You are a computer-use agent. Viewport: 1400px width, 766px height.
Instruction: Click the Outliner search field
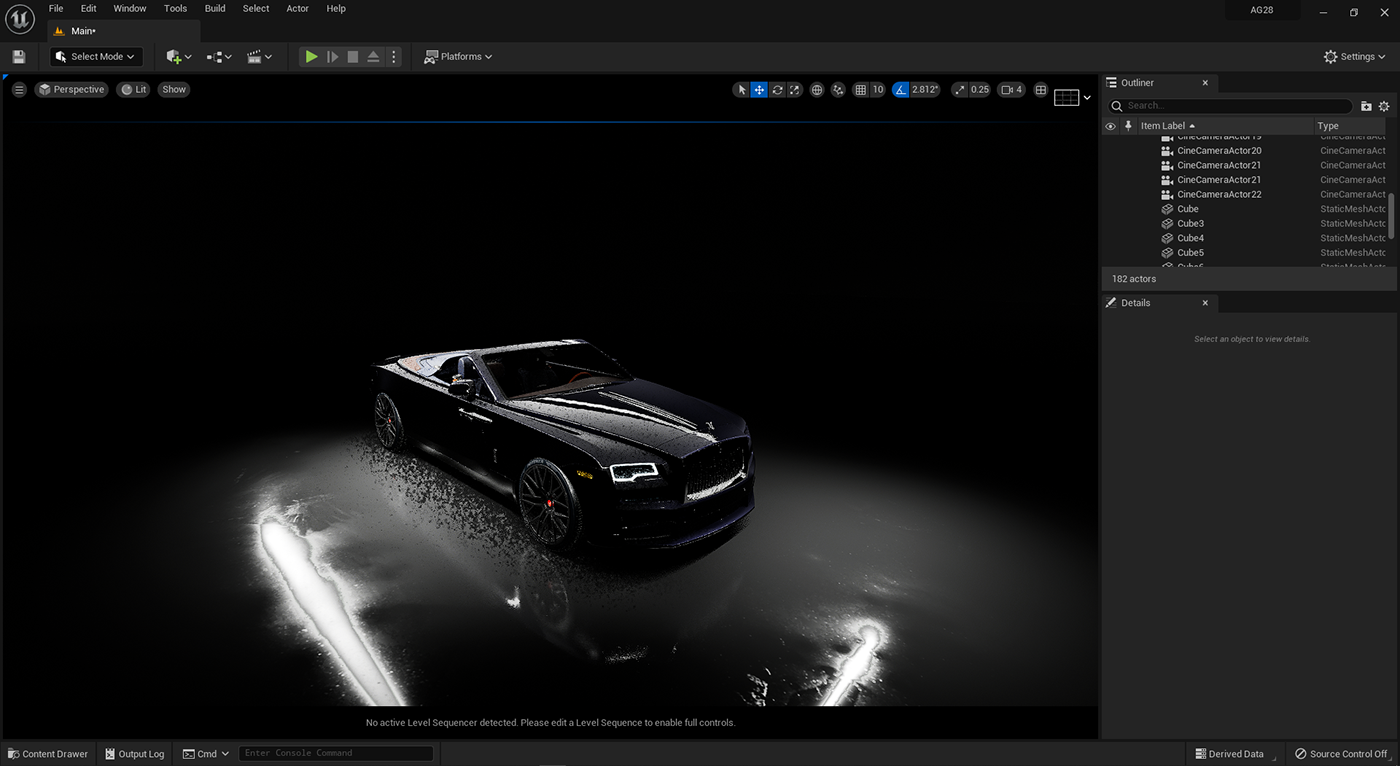pos(1230,105)
